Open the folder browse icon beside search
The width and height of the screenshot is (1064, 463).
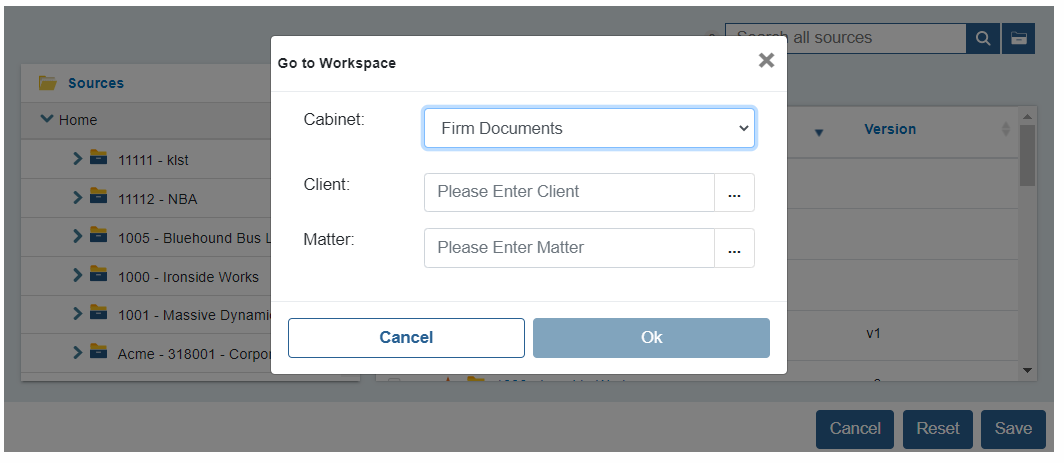tap(1018, 39)
